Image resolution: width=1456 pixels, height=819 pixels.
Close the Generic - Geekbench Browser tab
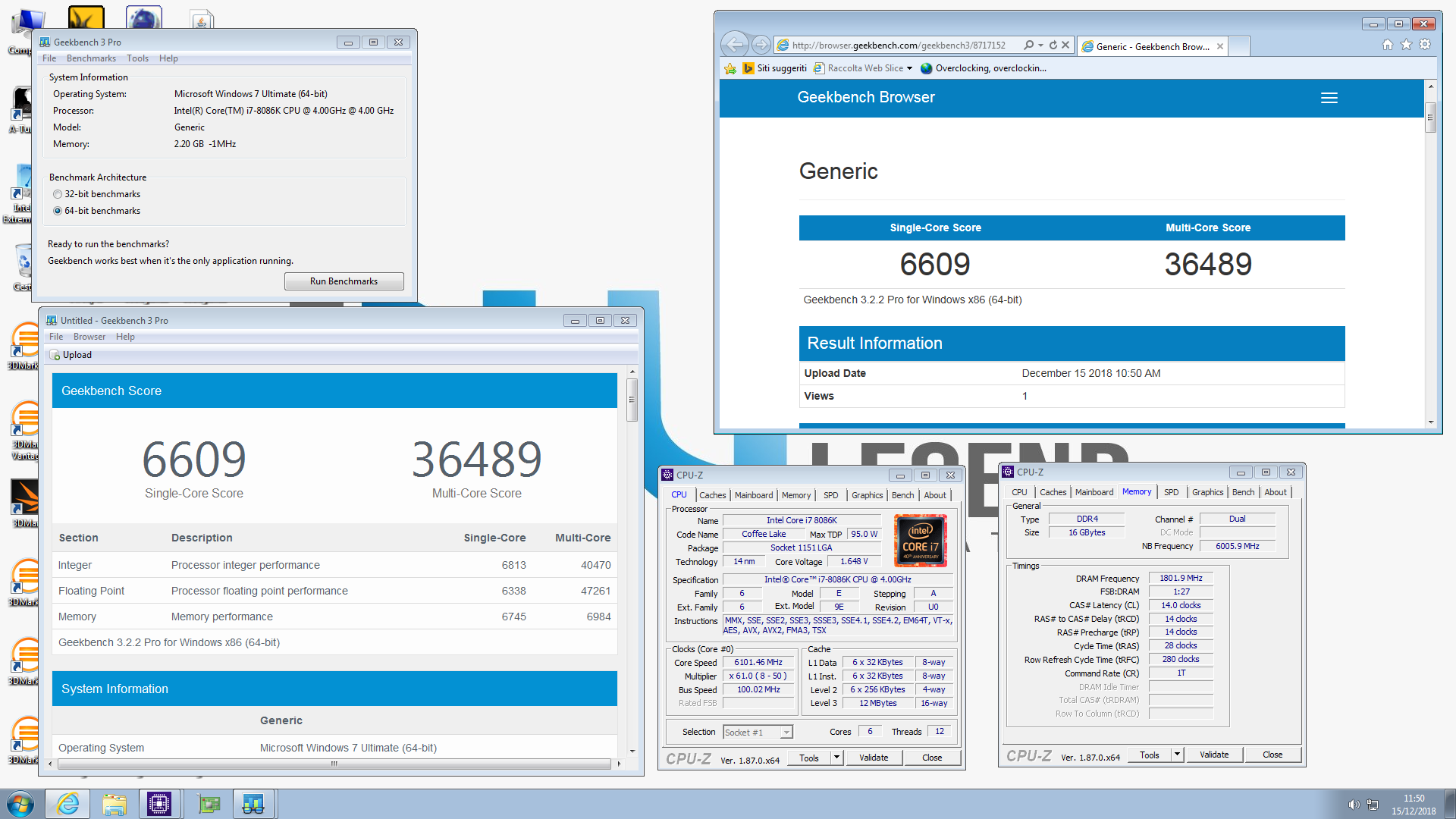point(1219,46)
